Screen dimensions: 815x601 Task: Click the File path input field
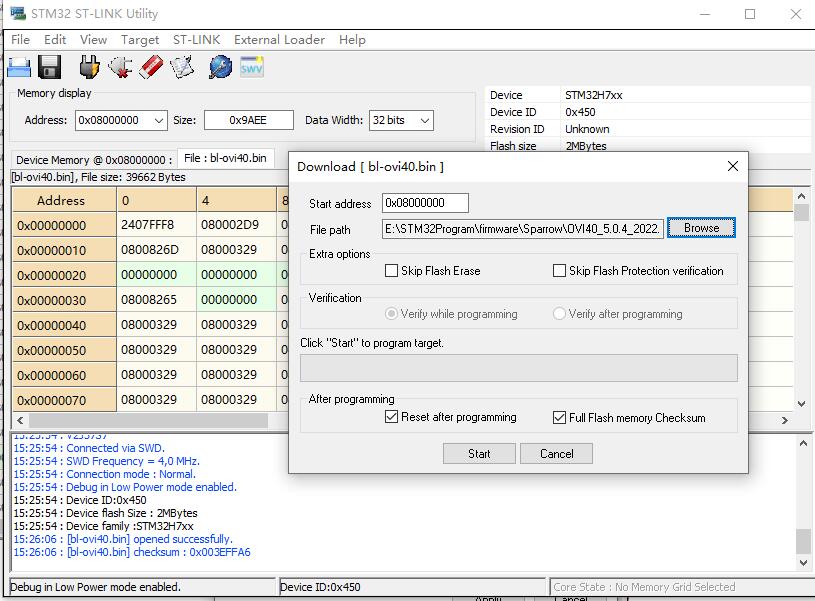coord(523,228)
